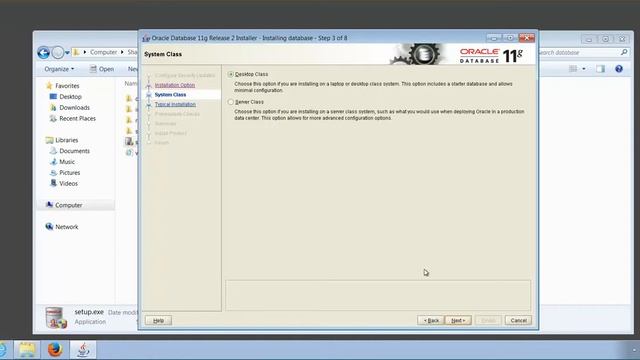Toggle the preview pane icon in Explorer

pyautogui.click(x=600, y=69)
